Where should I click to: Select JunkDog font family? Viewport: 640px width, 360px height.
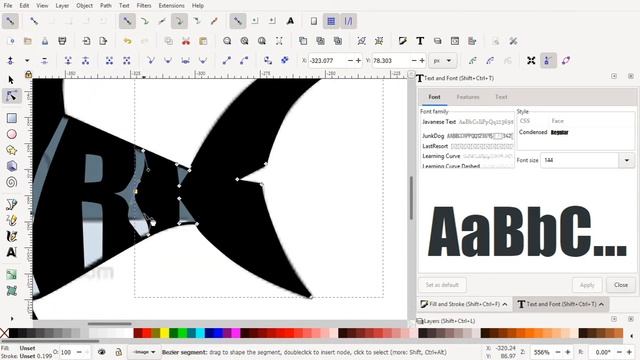tap(467, 136)
